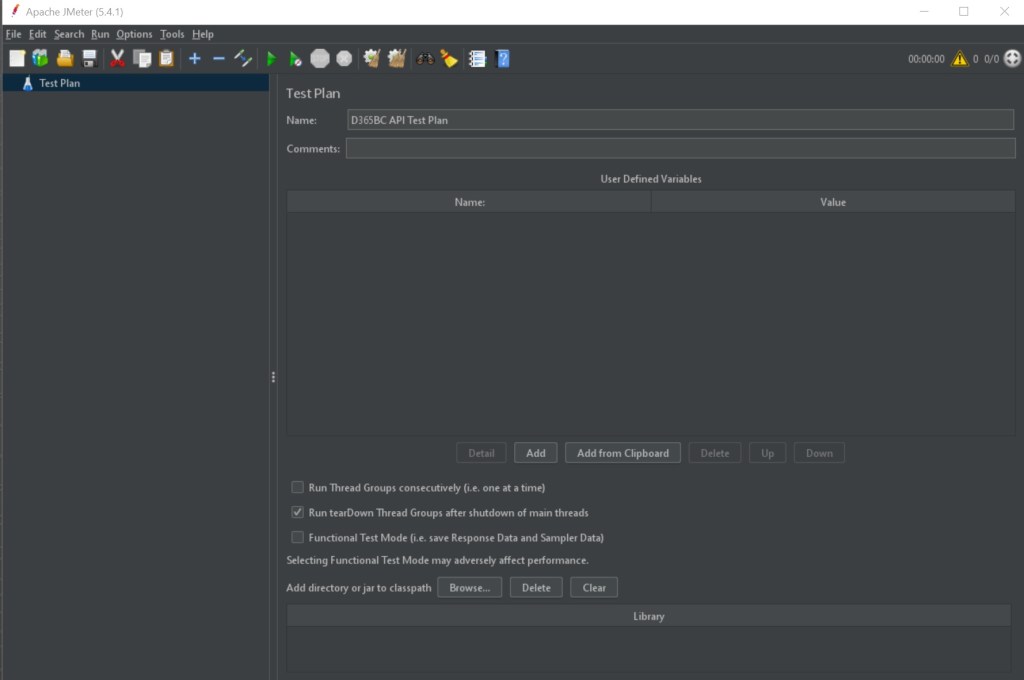Click the Comments input field
Viewport: 1024px width, 680px height.
click(x=680, y=149)
